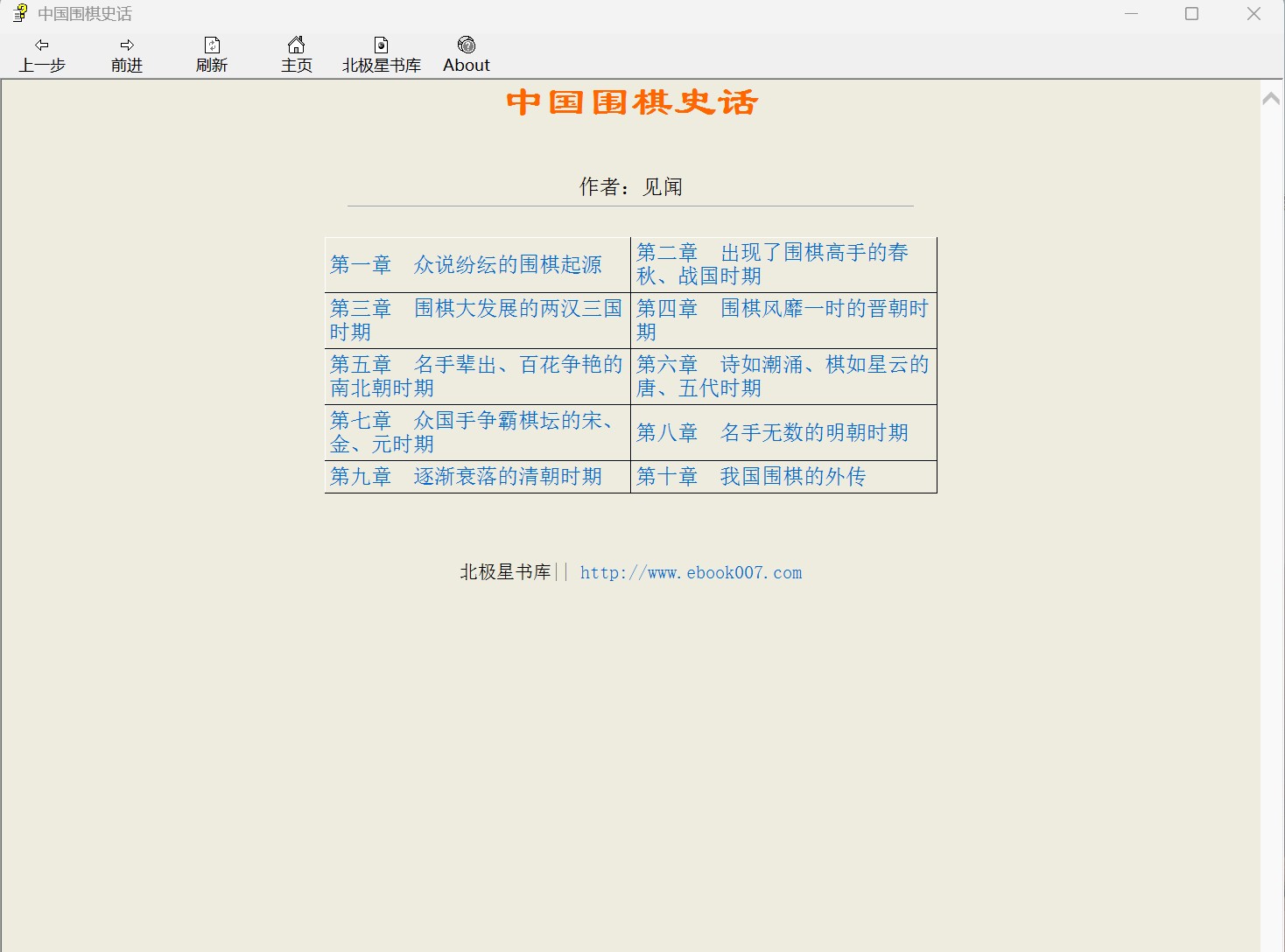1285x952 pixels.
Task: Open chapter 第九章 逐渐衰落的清朝时期
Action: [x=466, y=476]
